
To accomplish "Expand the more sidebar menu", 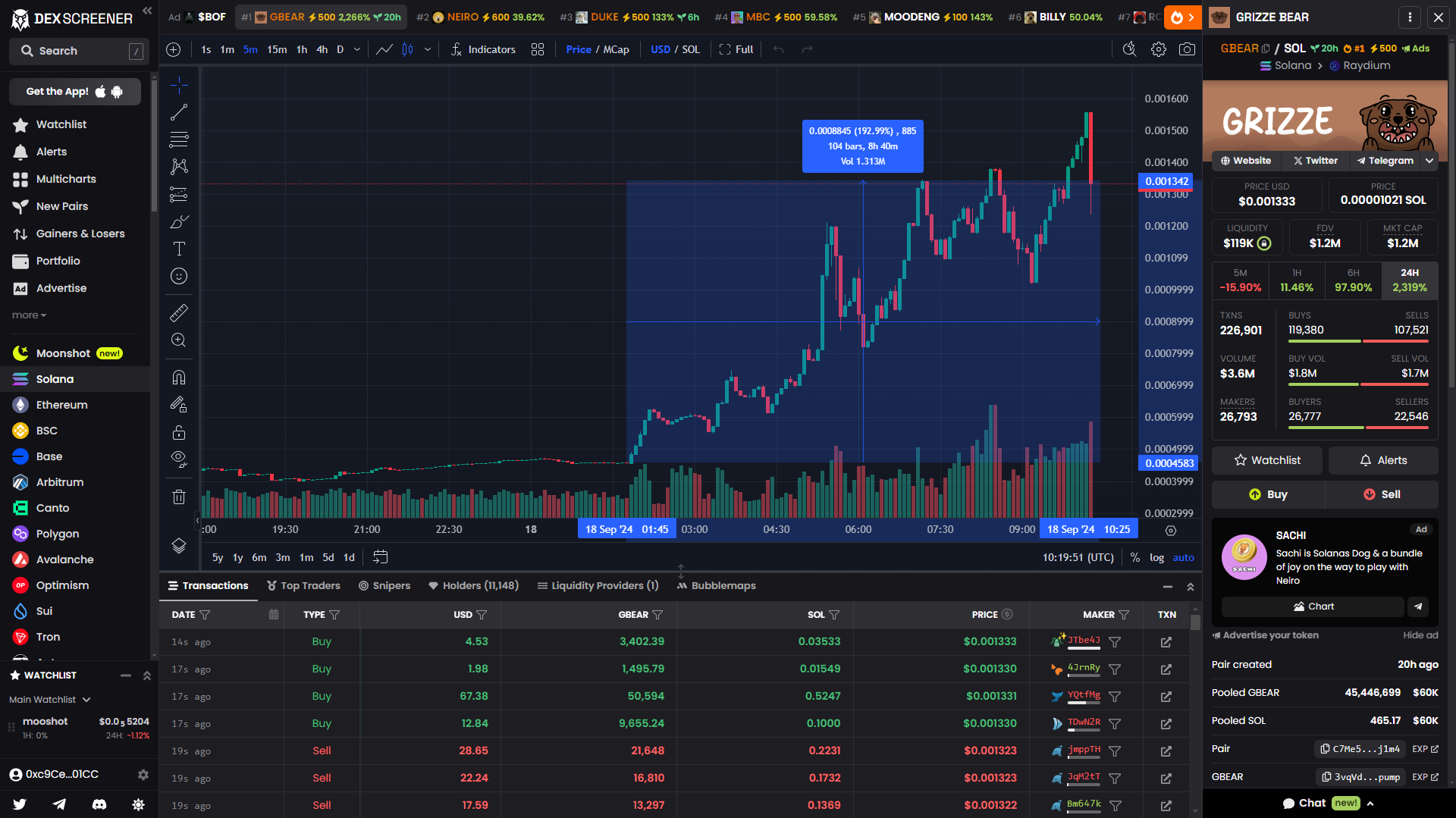I will coord(29,315).
